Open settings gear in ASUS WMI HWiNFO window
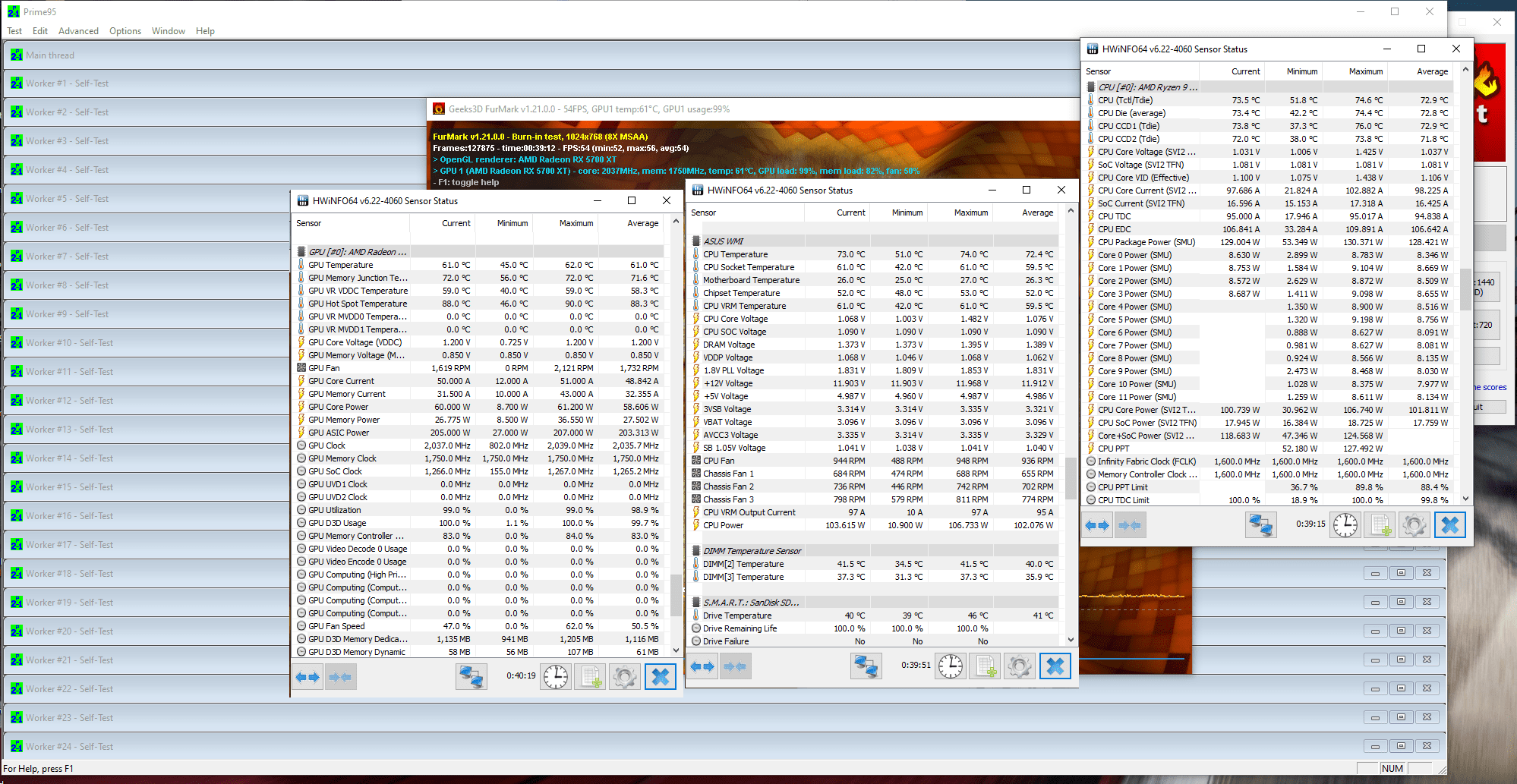1517x784 pixels. click(1020, 666)
